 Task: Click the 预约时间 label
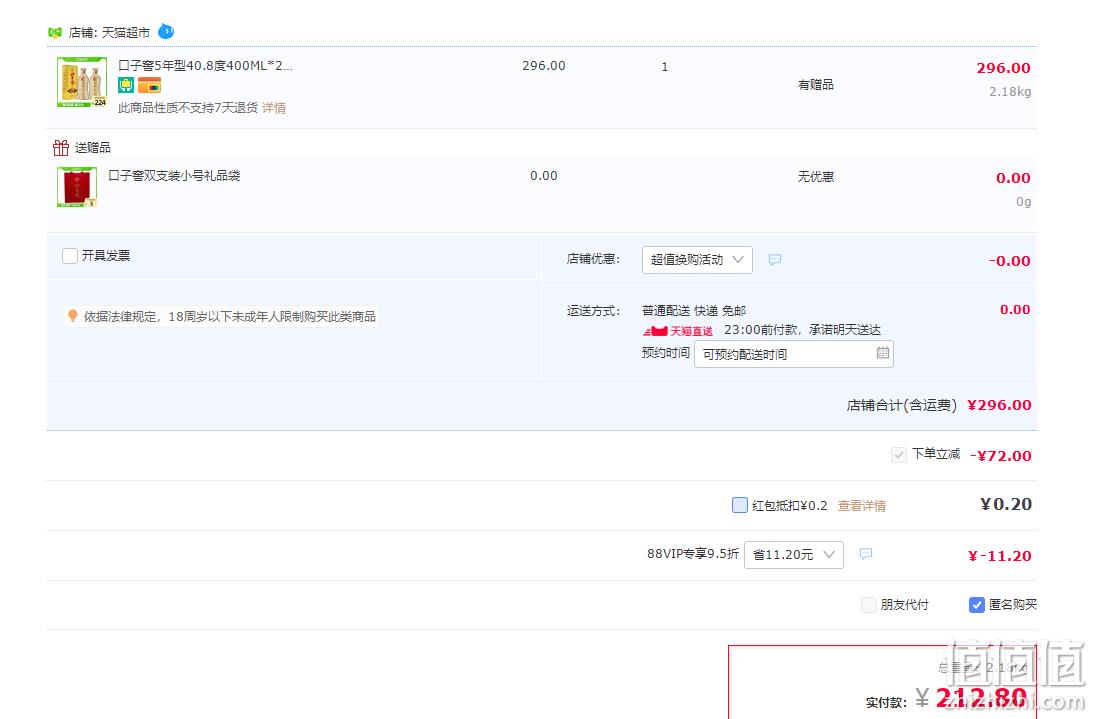[x=666, y=353]
